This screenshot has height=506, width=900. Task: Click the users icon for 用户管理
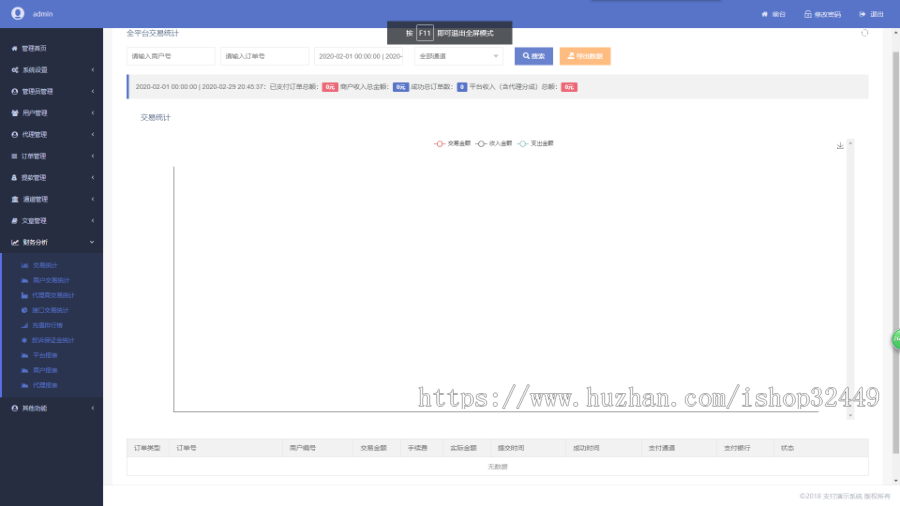(14, 113)
